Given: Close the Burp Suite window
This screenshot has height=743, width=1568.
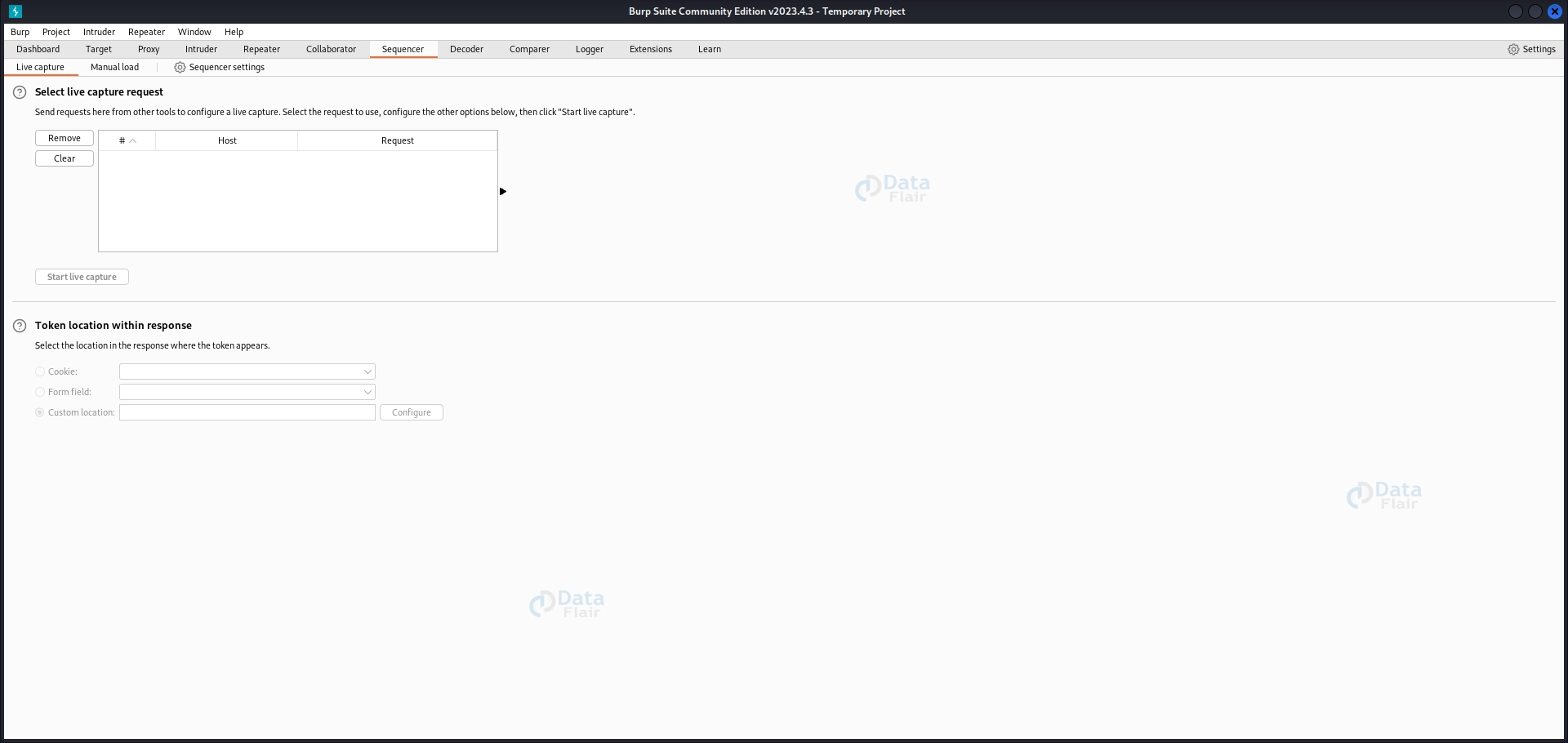Looking at the screenshot, I should pos(1555,11).
